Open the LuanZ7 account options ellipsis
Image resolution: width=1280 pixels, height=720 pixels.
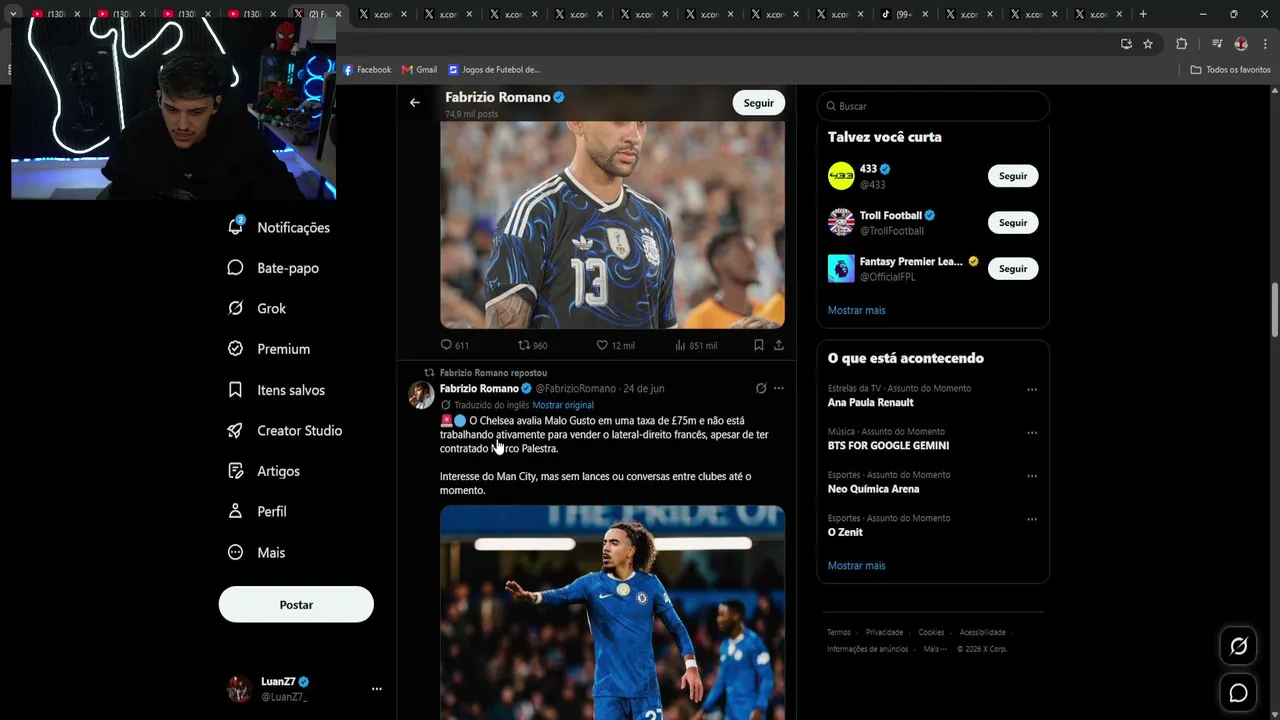click(x=377, y=689)
